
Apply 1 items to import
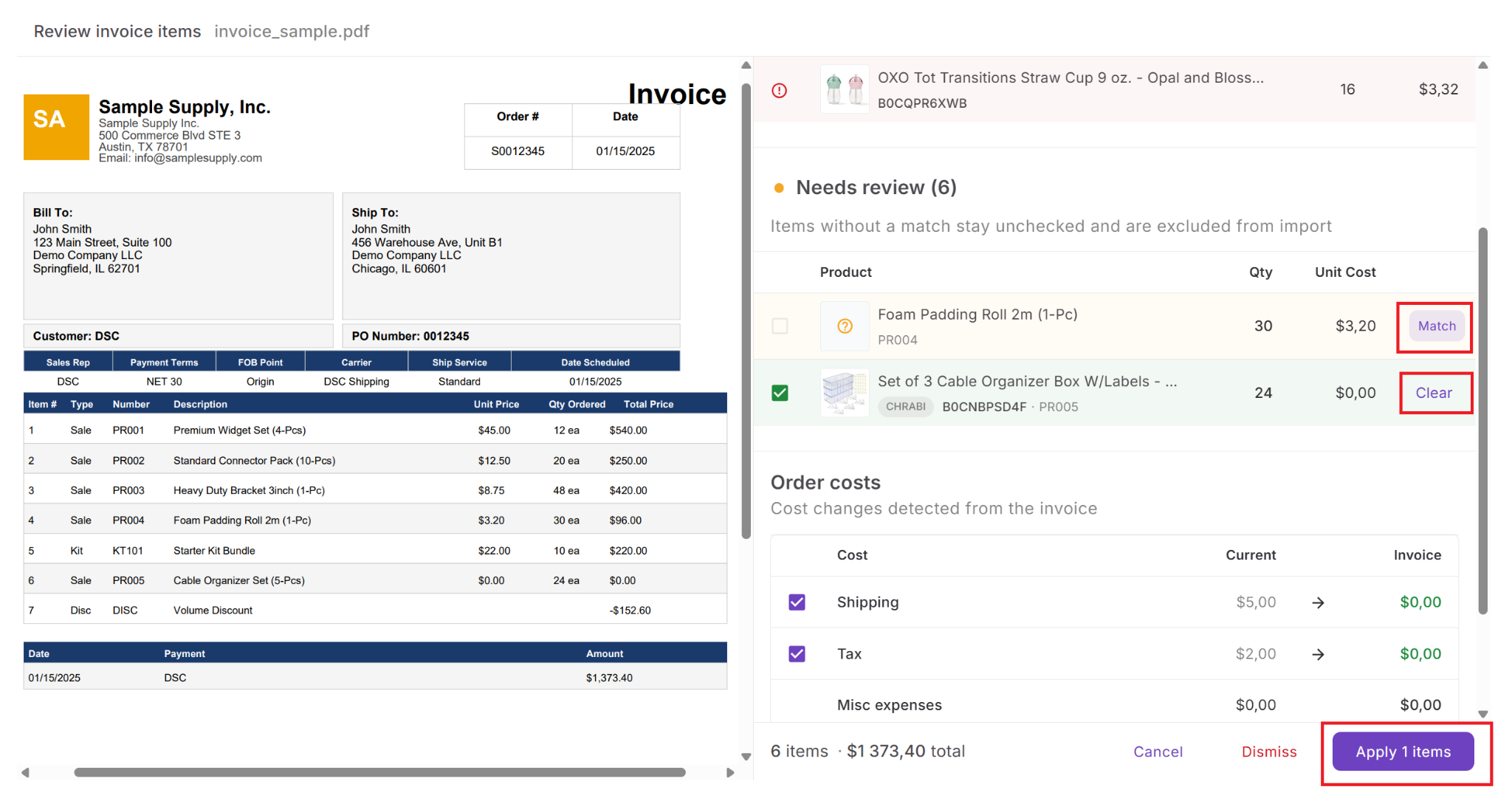click(1403, 752)
